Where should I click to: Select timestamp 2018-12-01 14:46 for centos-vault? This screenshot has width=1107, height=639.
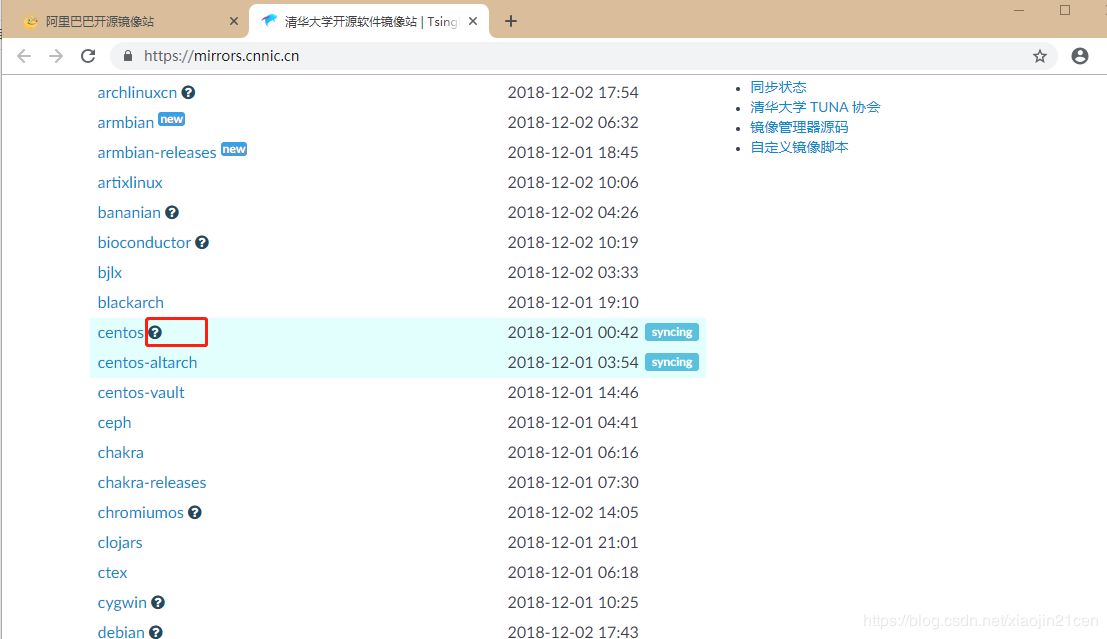(573, 393)
